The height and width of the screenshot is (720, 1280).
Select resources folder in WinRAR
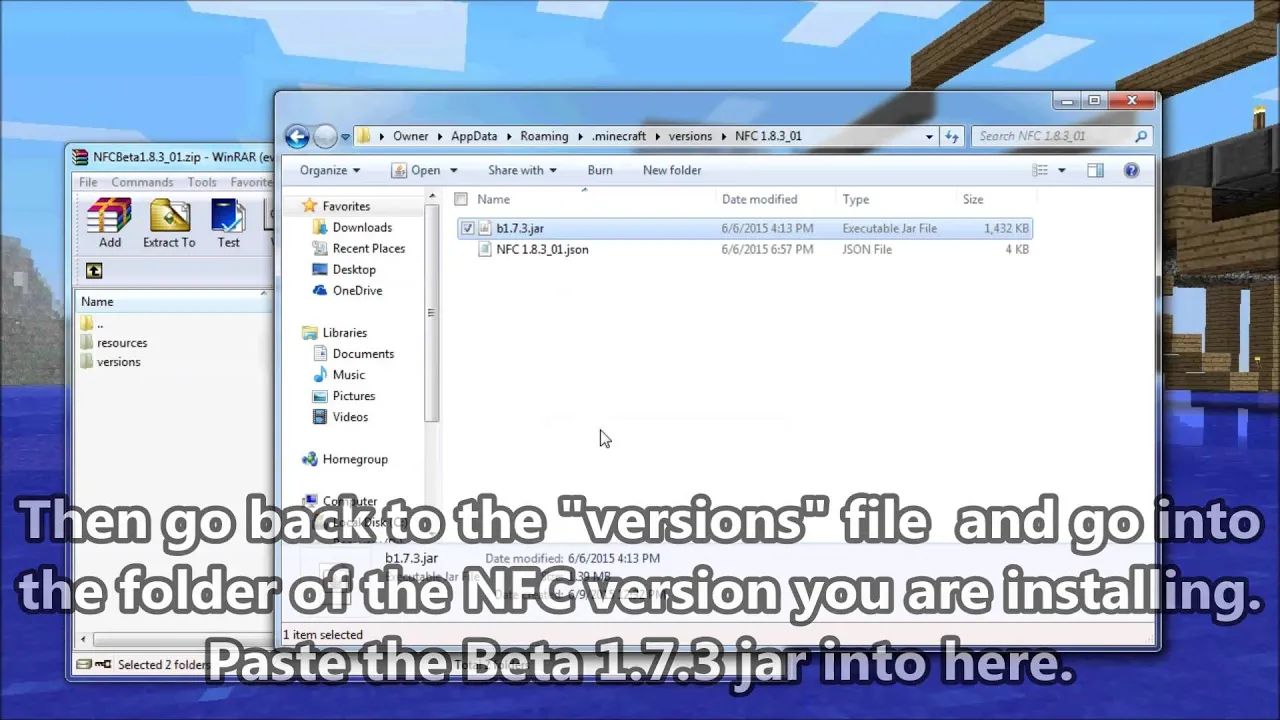[121, 342]
